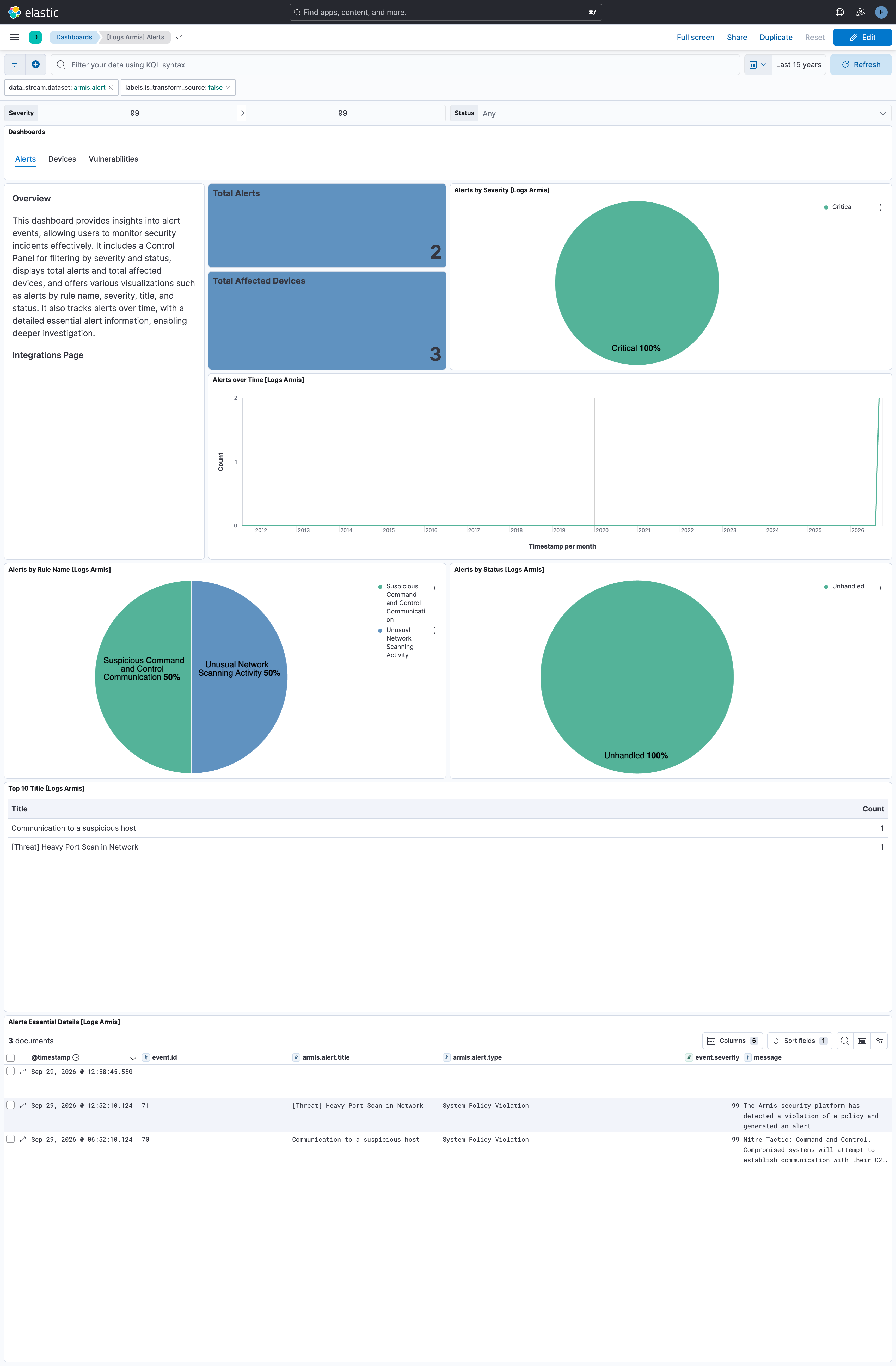Add a filter with plus icon
The image size is (896, 1366).
(36, 65)
